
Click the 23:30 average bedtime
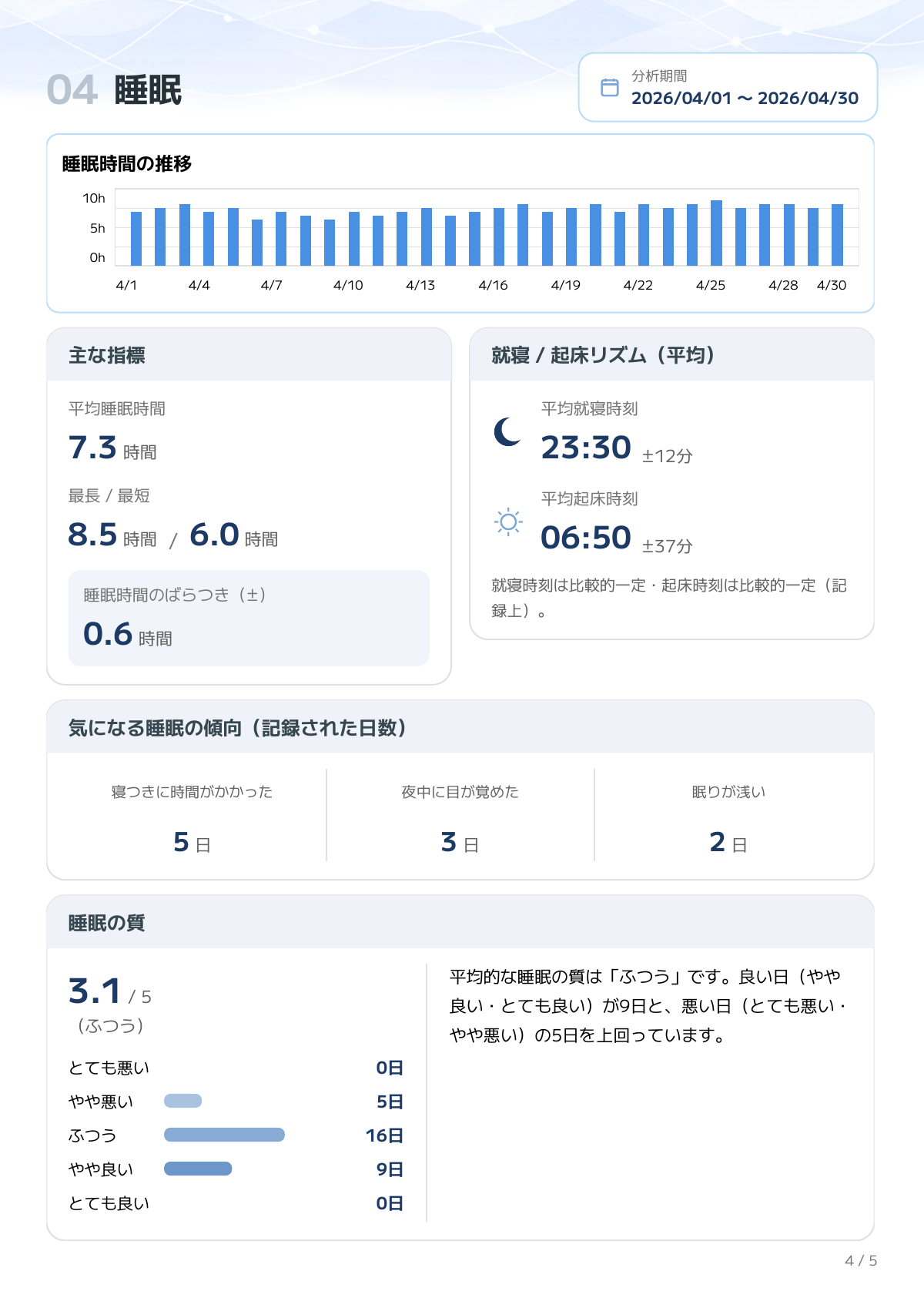(x=586, y=448)
